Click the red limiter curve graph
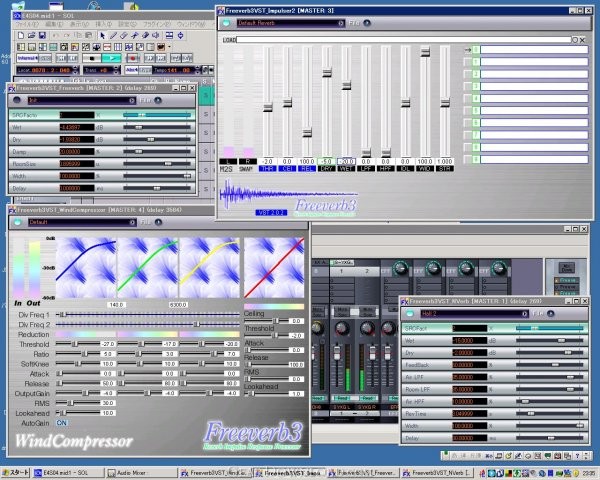 click(x=274, y=268)
